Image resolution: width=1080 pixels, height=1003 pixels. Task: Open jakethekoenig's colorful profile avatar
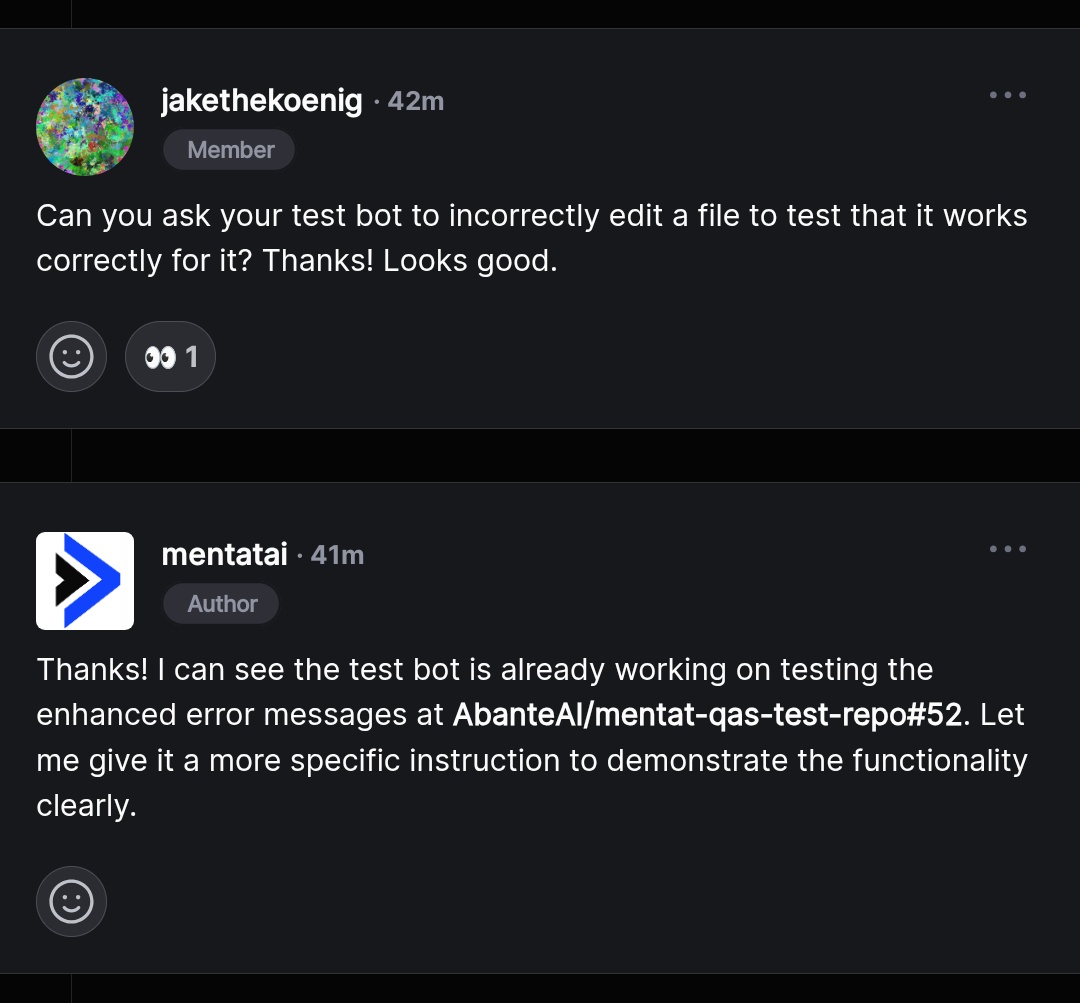click(x=85, y=127)
